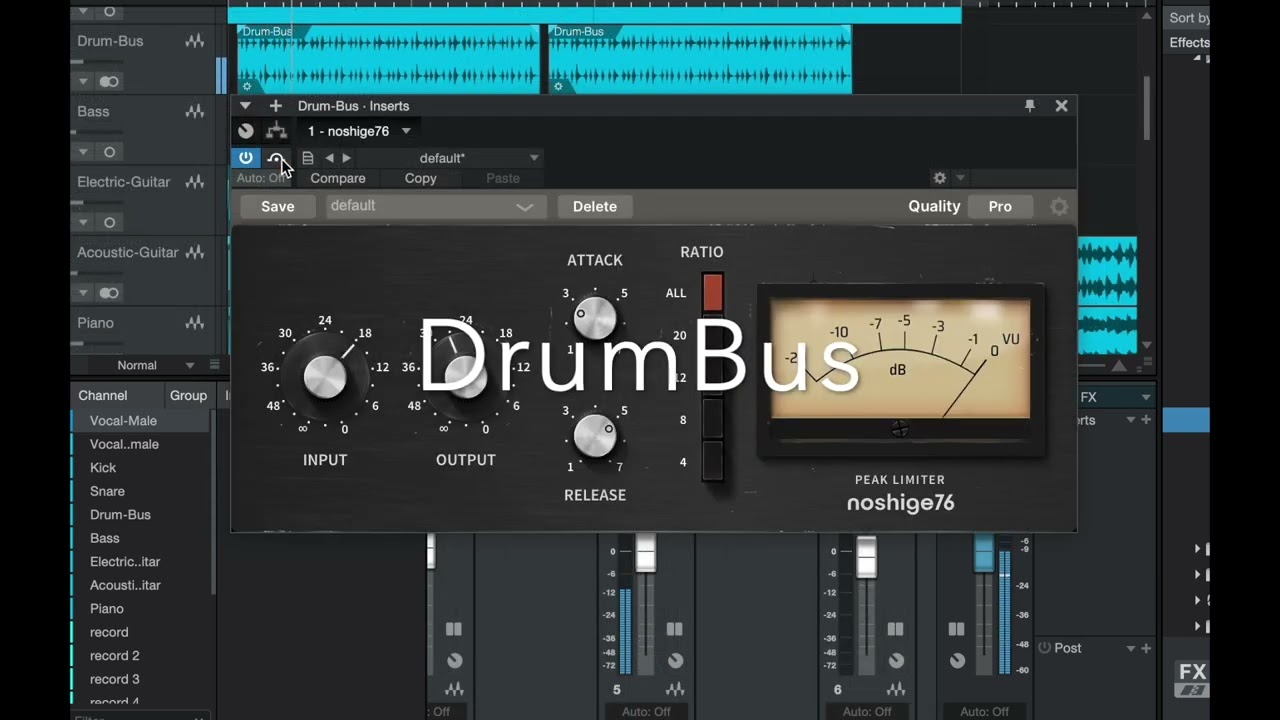Click the Save preset button

pos(278,206)
